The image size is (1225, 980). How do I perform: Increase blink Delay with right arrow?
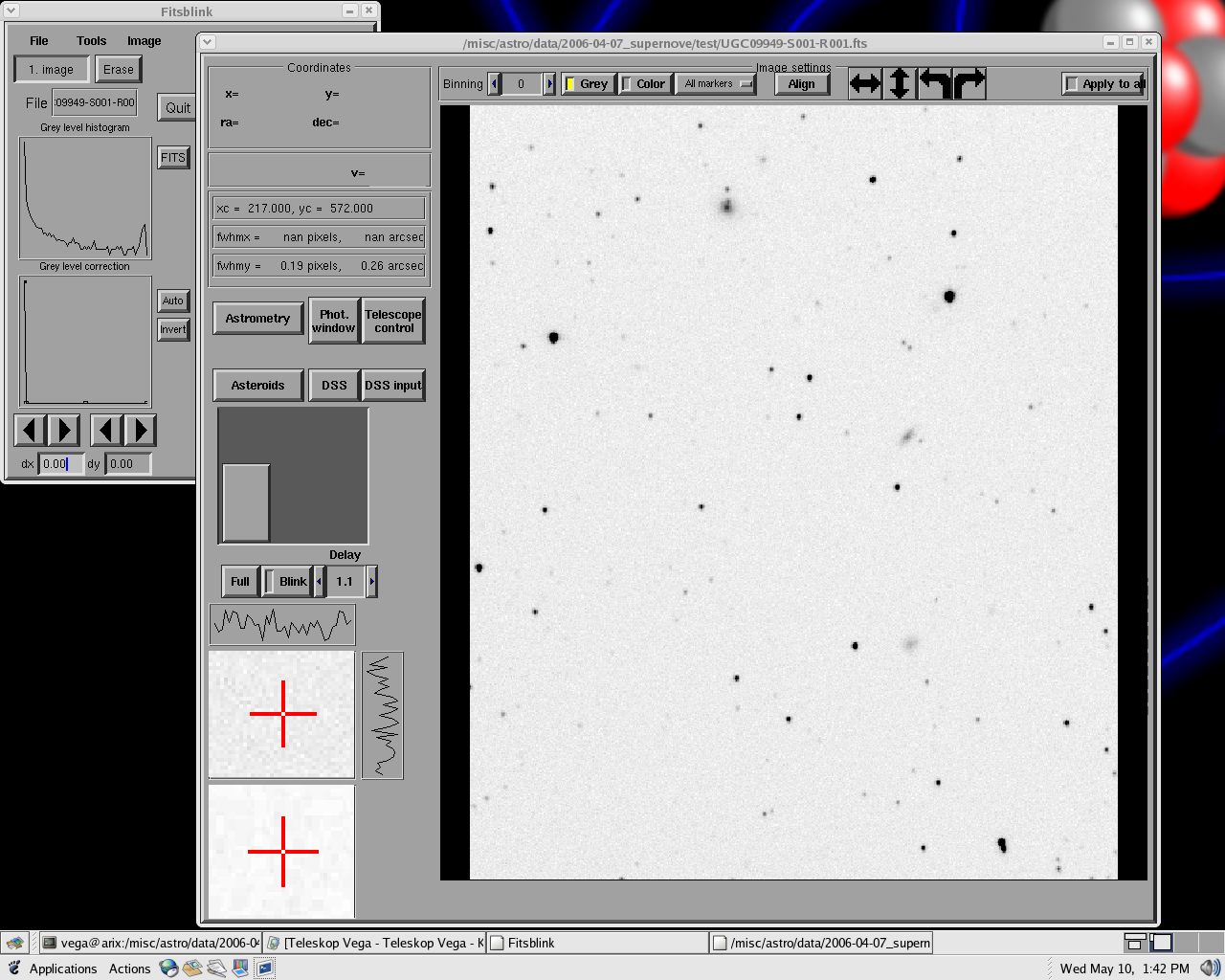coord(371,581)
